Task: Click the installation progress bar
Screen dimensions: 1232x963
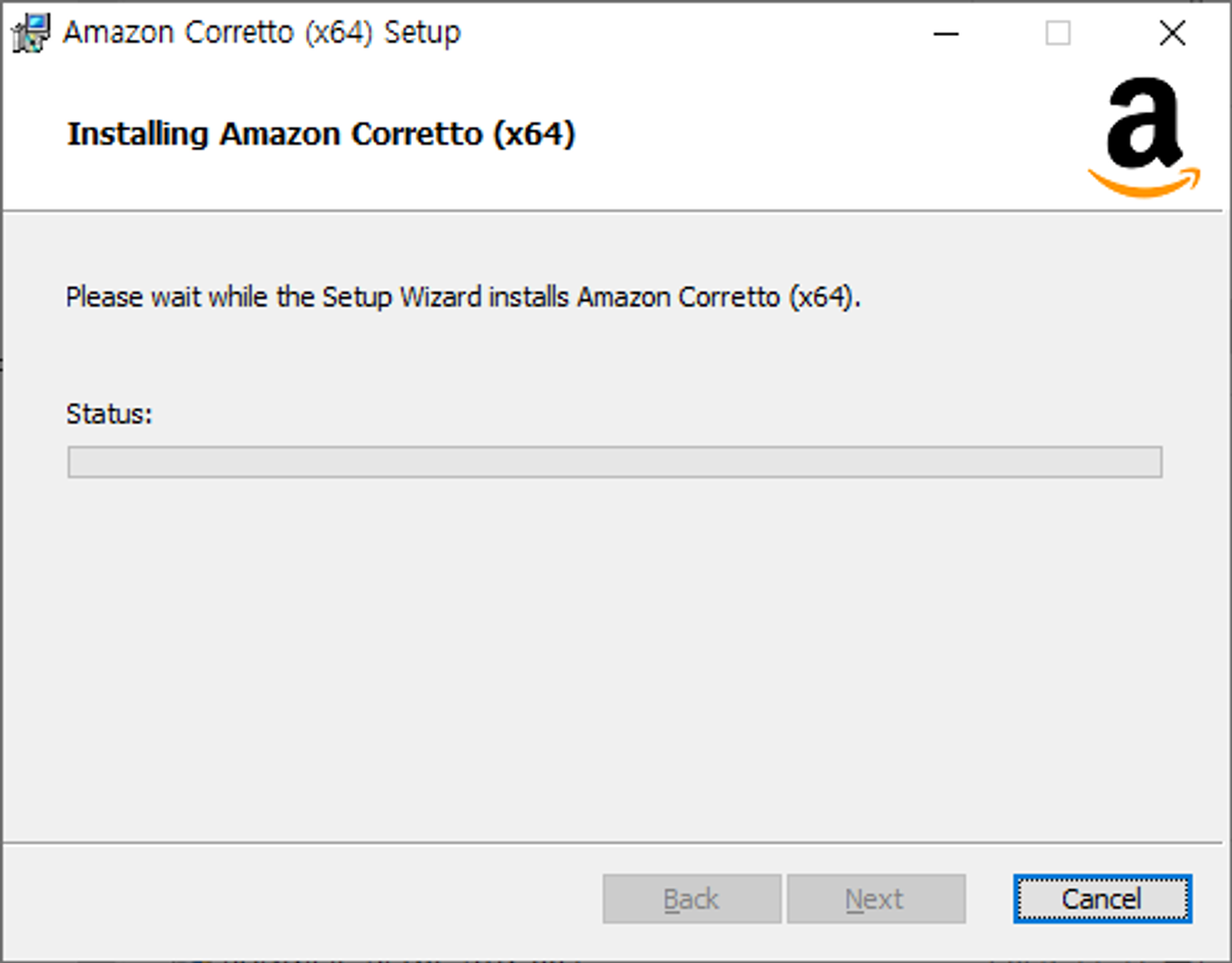Action: 614,462
